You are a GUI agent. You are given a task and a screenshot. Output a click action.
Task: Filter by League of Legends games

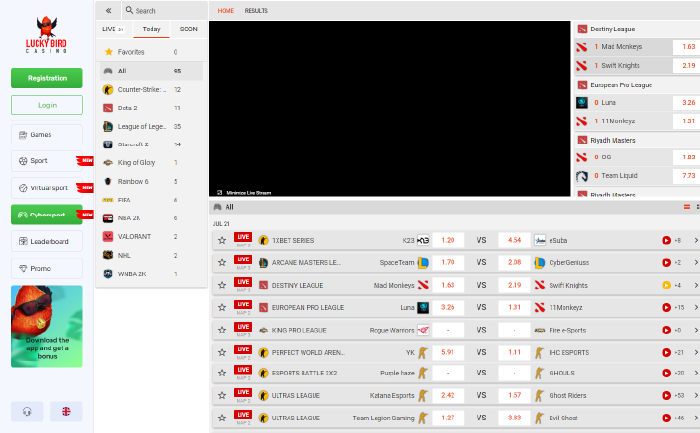pos(151,127)
